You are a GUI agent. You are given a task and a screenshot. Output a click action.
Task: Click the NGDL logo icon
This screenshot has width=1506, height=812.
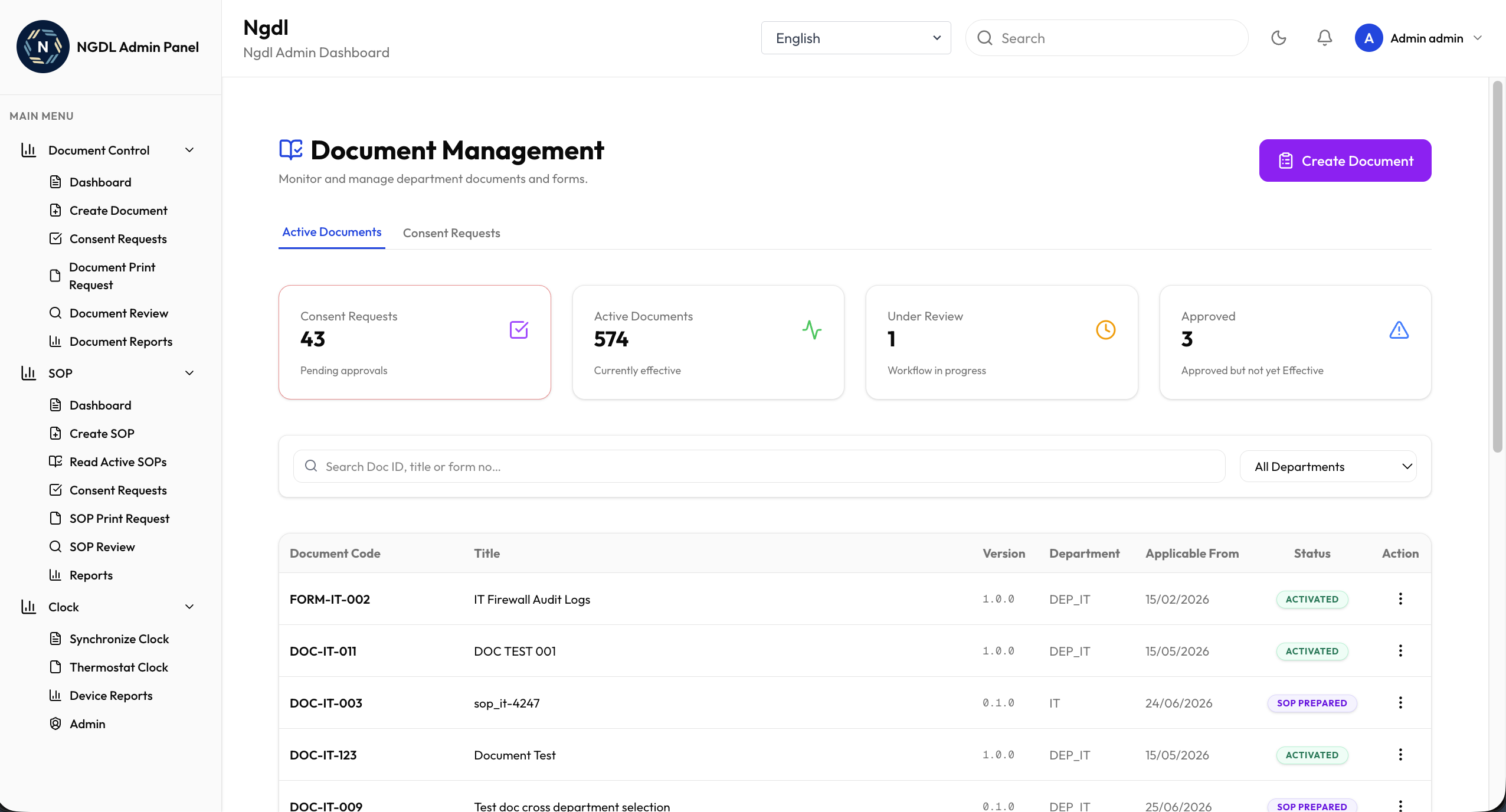click(43, 47)
